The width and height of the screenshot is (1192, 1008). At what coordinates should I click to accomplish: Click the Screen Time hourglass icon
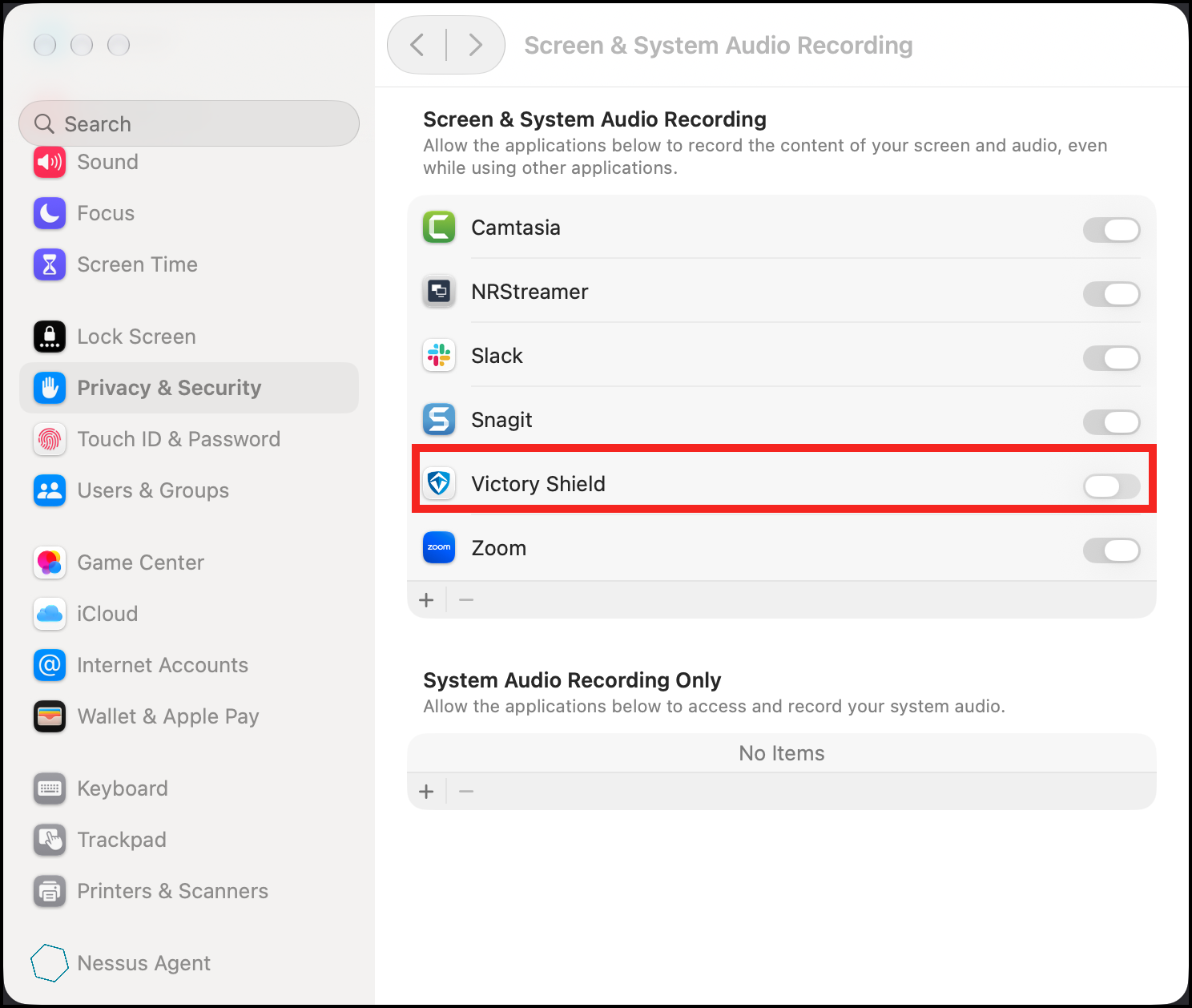click(x=50, y=264)
